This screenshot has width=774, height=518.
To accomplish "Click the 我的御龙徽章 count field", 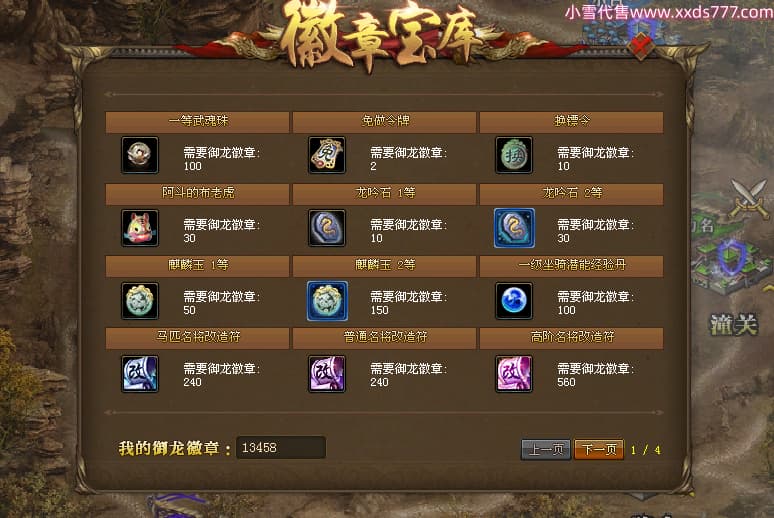I will [281, 447].
